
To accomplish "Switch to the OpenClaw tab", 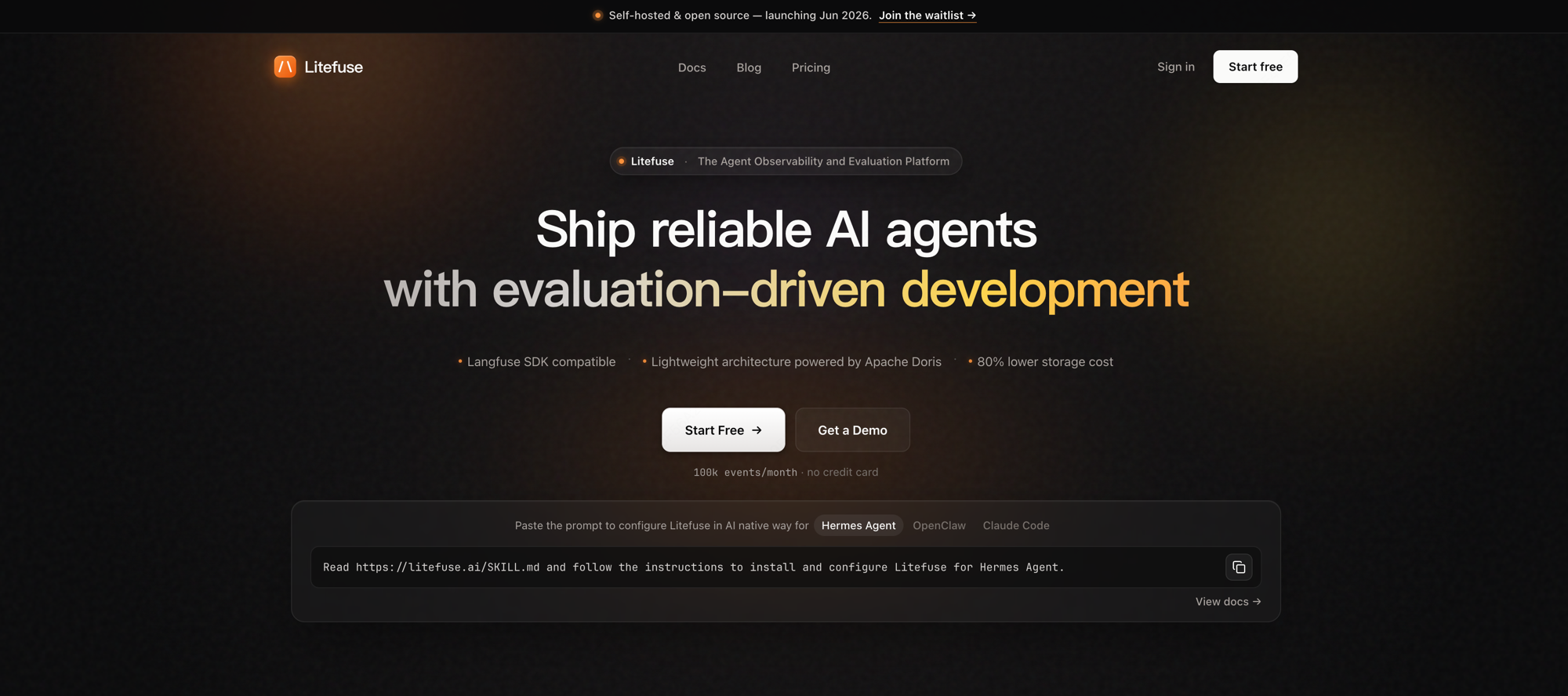I will [x=939, y=525].
